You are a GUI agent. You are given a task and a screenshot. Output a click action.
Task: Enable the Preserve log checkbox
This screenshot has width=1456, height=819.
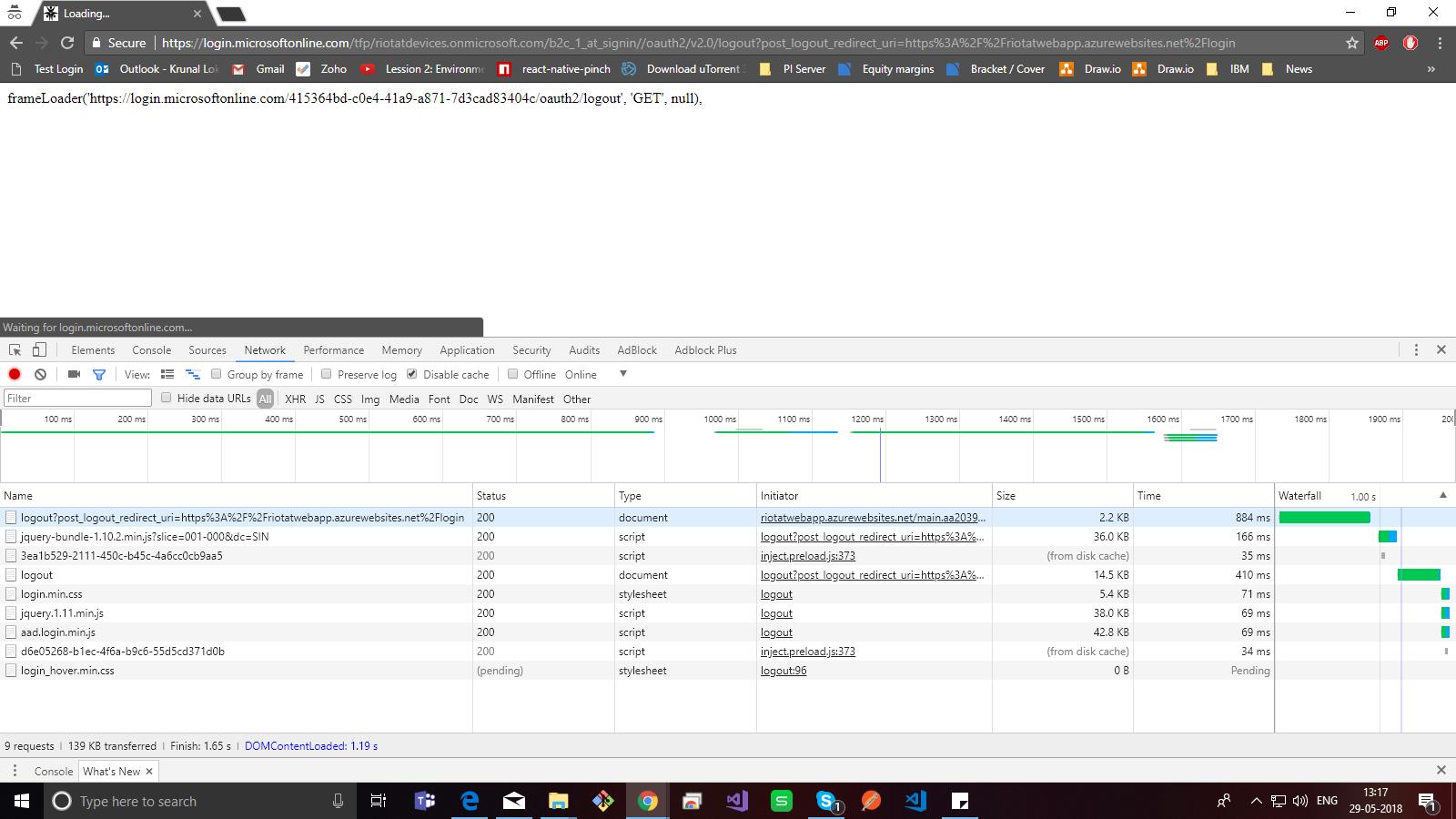pos(325,374)
